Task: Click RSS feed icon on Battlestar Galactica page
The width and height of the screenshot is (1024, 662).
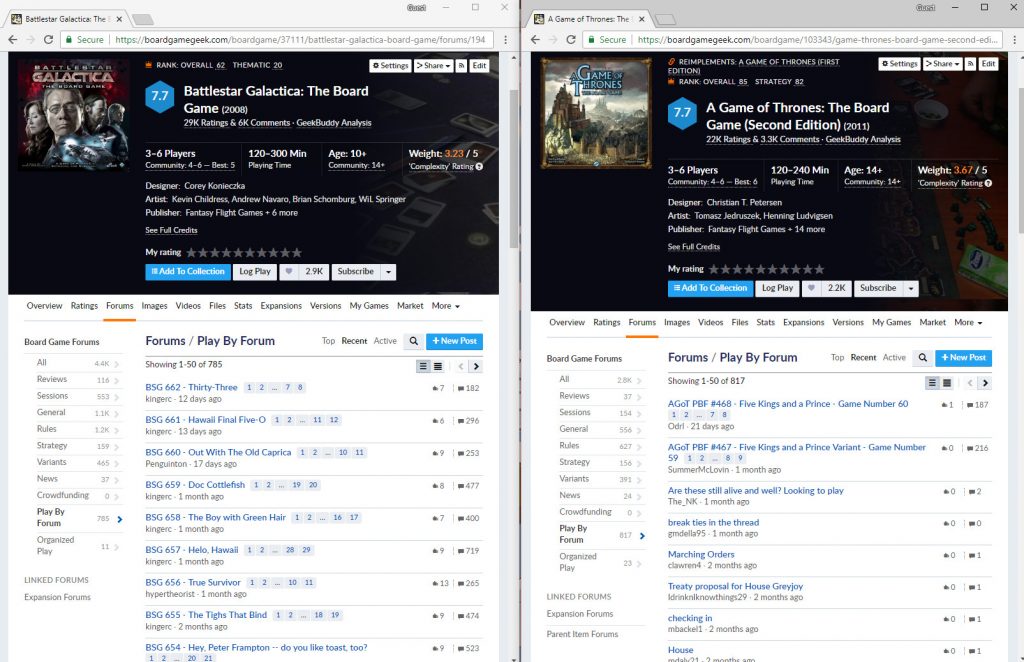Action: click(461, 65)
